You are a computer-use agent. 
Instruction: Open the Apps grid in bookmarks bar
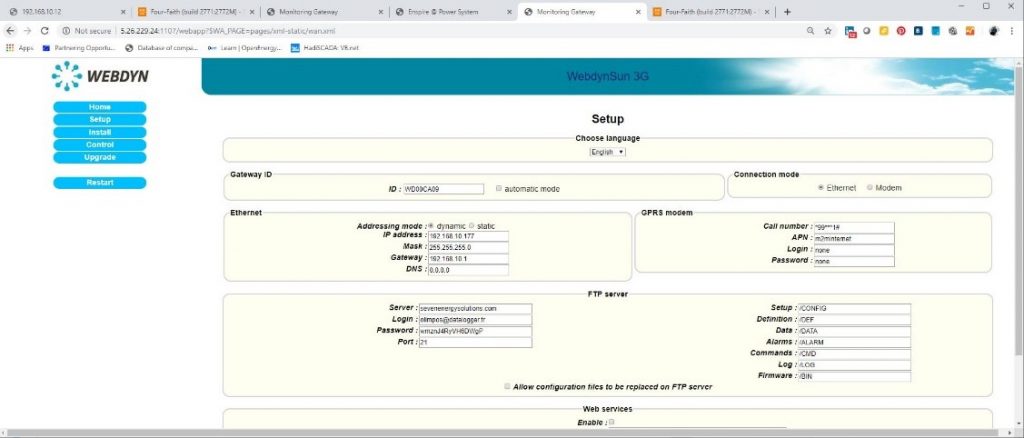[x=20, y=48]
